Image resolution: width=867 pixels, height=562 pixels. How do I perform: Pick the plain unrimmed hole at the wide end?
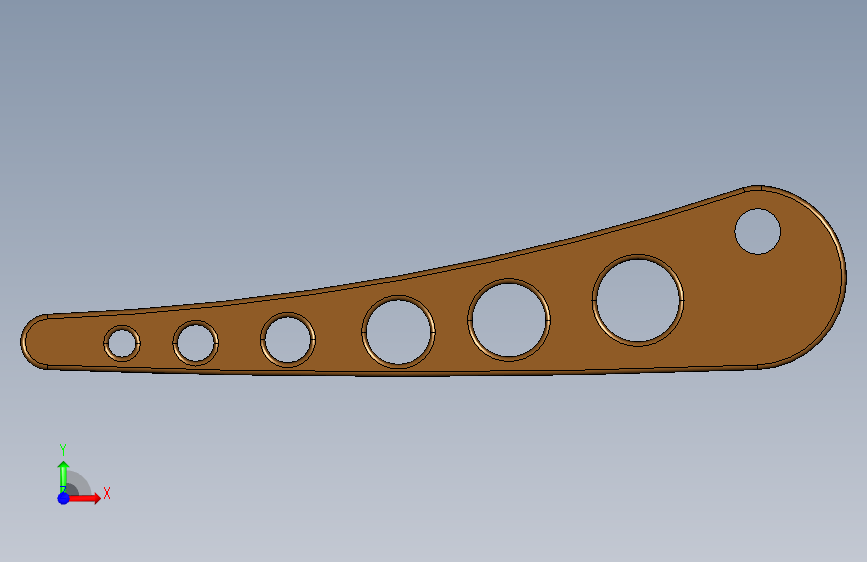coord(758,231)
